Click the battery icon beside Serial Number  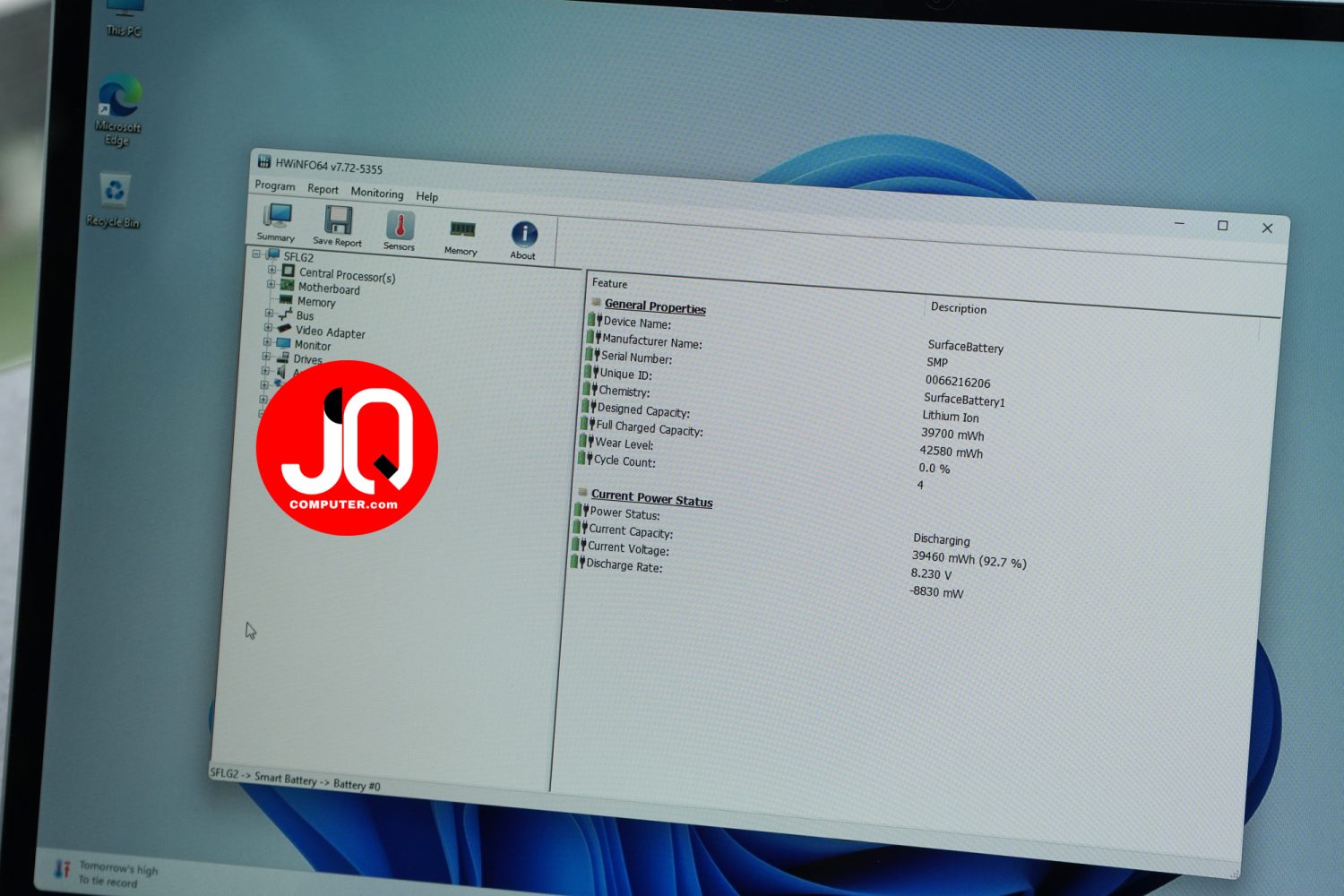592,354
